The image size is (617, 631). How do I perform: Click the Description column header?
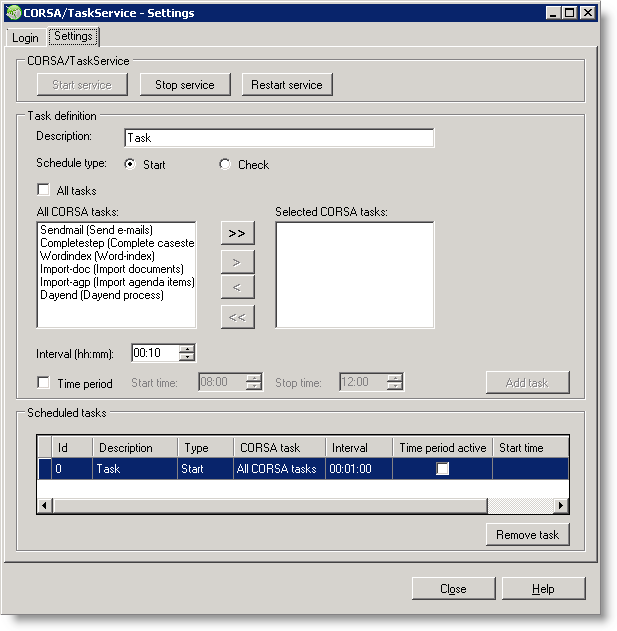point(135,447)
